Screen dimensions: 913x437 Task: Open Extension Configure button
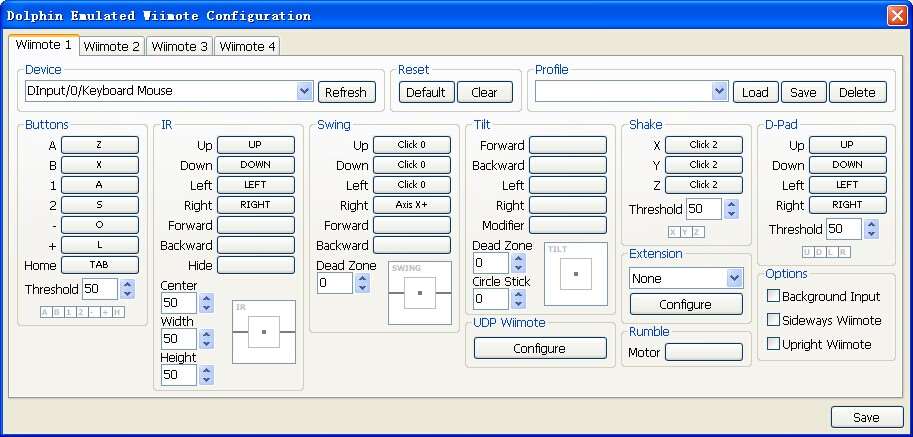tap(686, 304)
